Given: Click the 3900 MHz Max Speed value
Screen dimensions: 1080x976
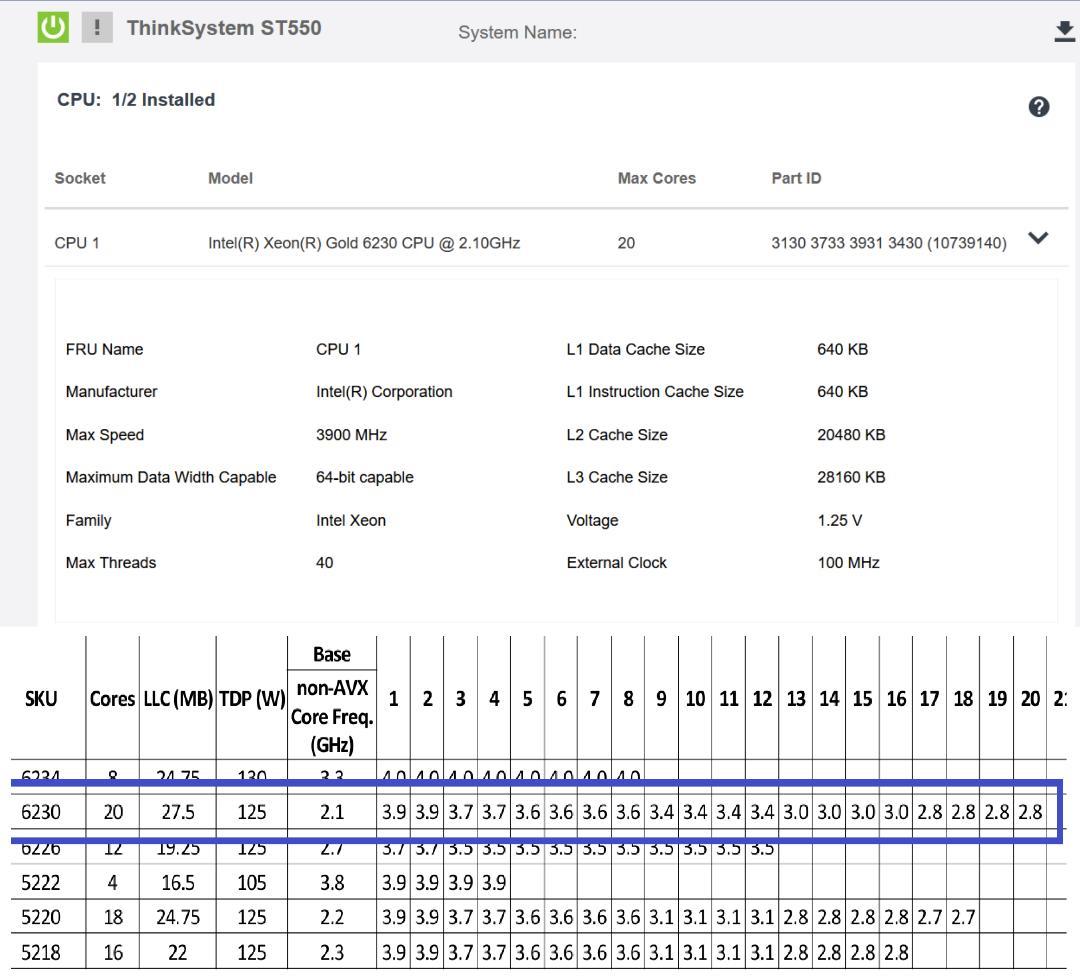Looking at the screenshot, I should [351, 435].
